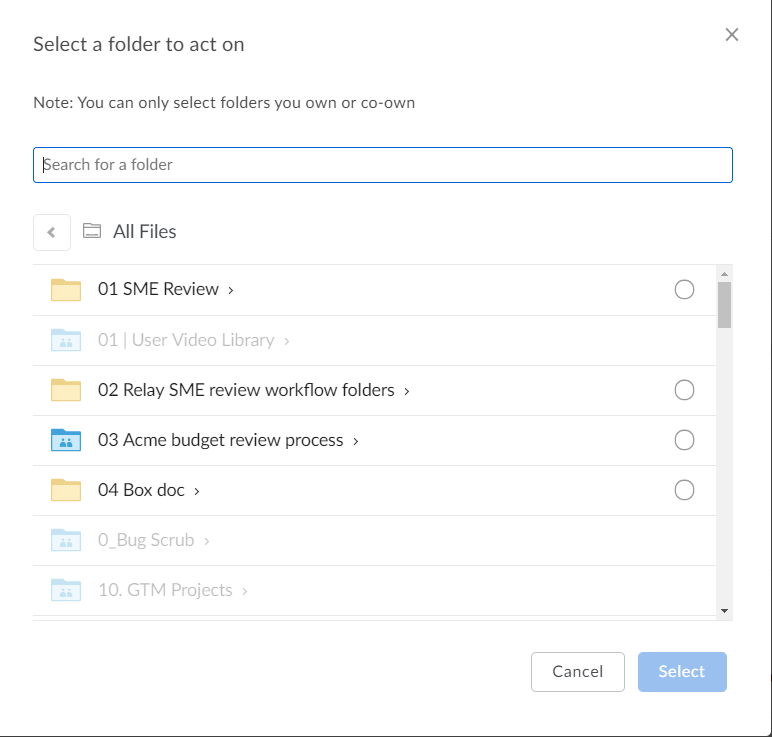Select the 01 SME Review radio button
Screen dimensions: 772x737
pyautogui.click(x=684, y=289)
